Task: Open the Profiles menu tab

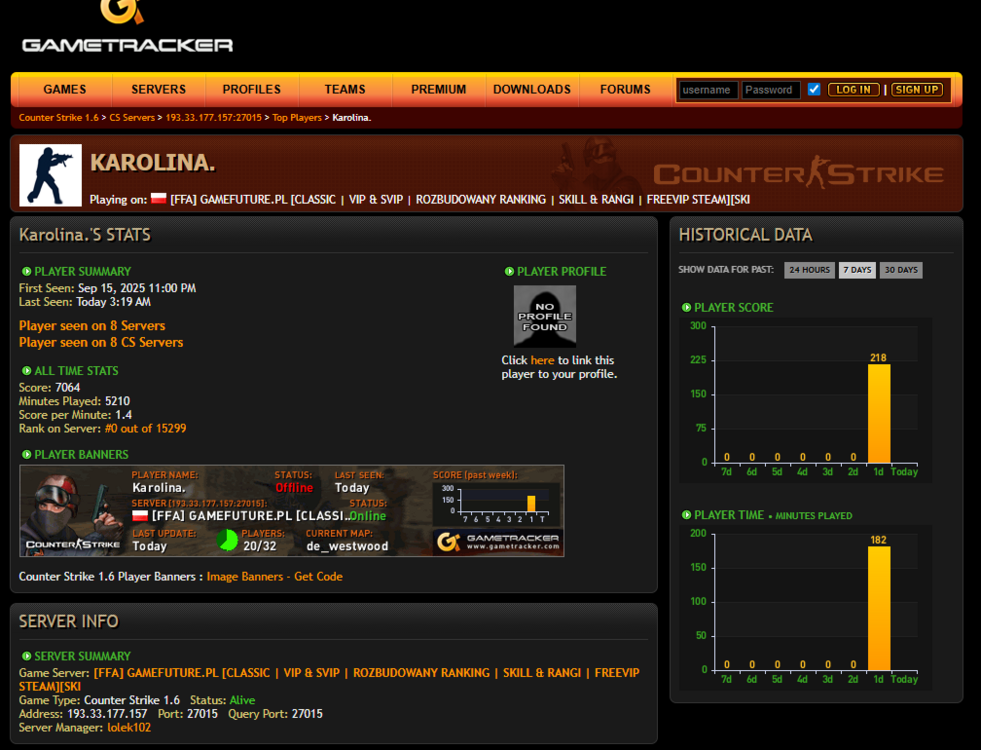Action: [x=251, y=89]
